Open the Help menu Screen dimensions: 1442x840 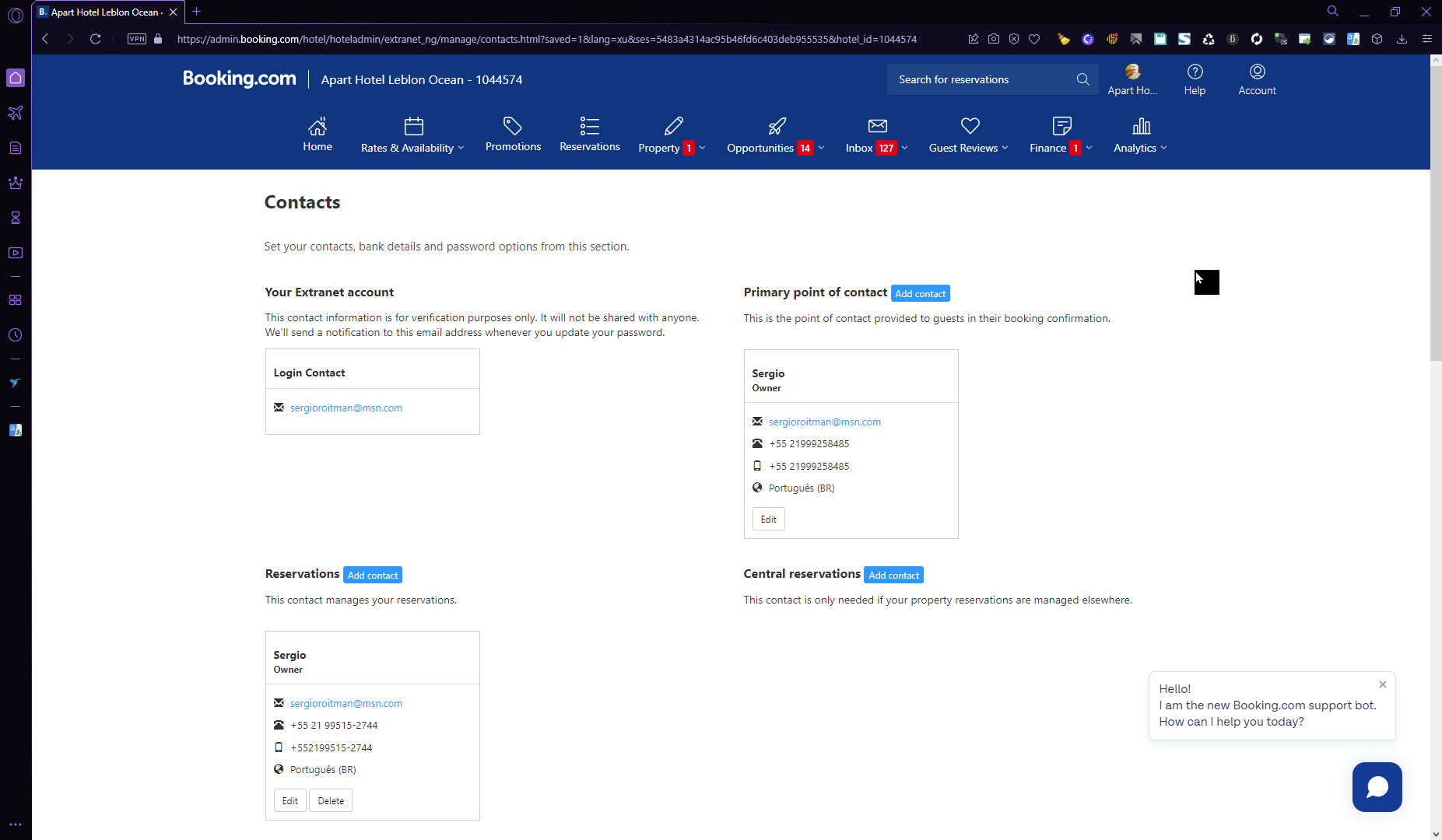1195,79
